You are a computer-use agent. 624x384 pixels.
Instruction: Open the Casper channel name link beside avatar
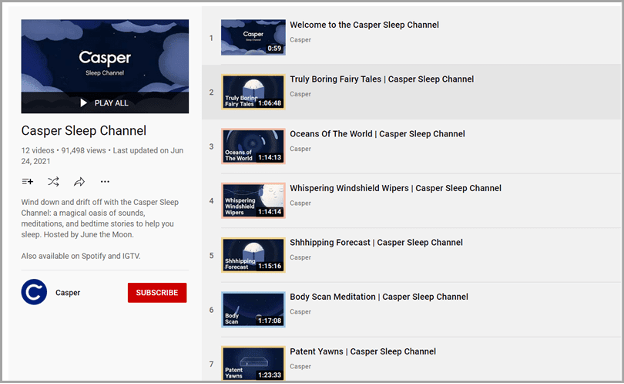[68, 292]
